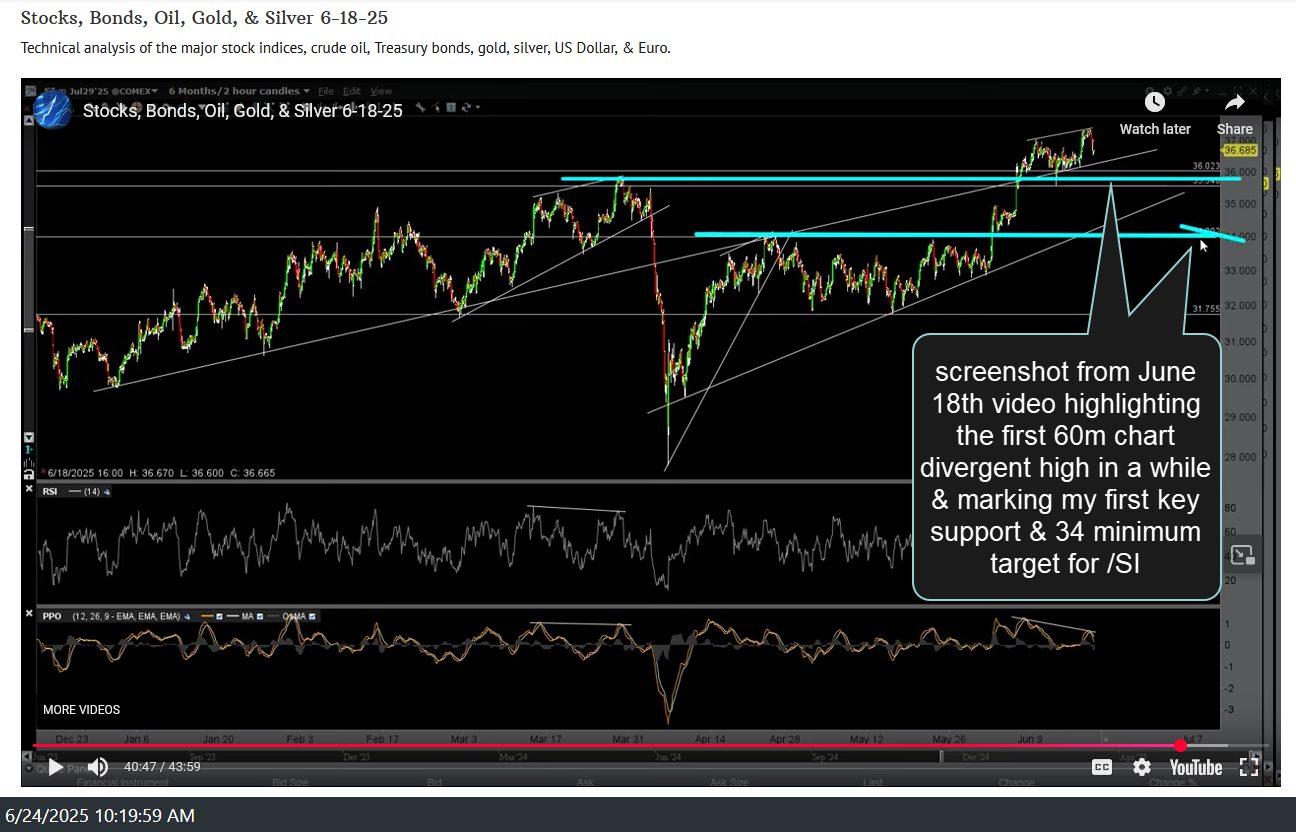
Task: Toggle closed captions on the video
Action: point(1101,767)
